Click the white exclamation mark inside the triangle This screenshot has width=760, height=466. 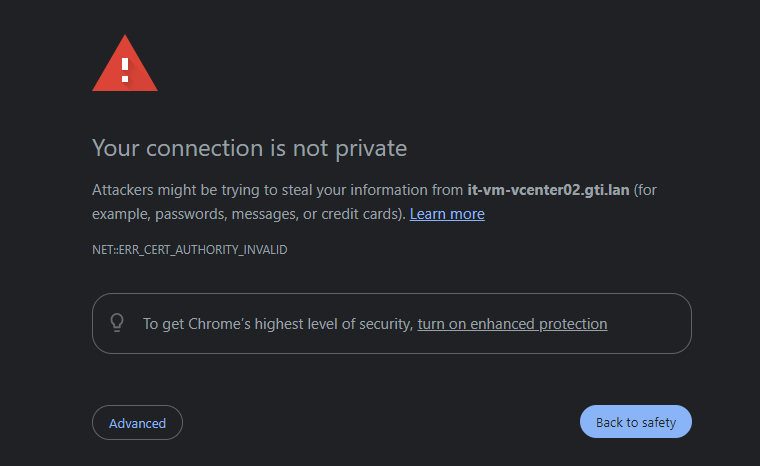[125, 70]
